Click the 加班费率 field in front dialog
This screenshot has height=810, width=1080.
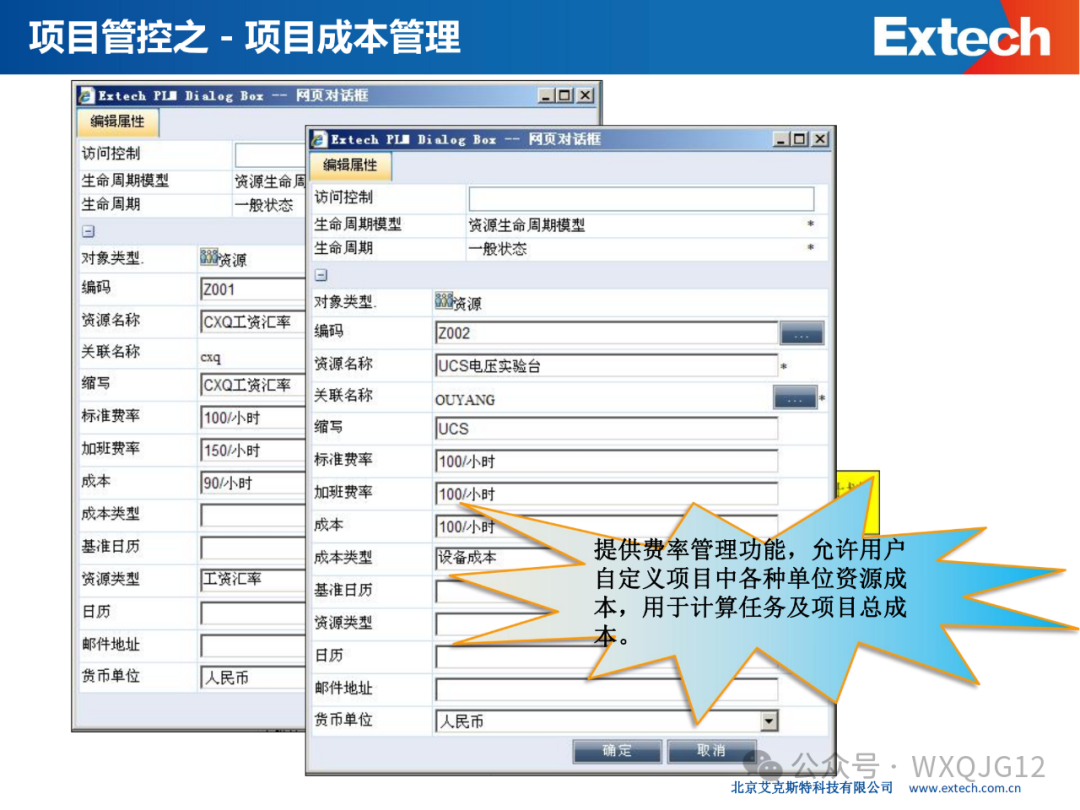click(606, 494)
